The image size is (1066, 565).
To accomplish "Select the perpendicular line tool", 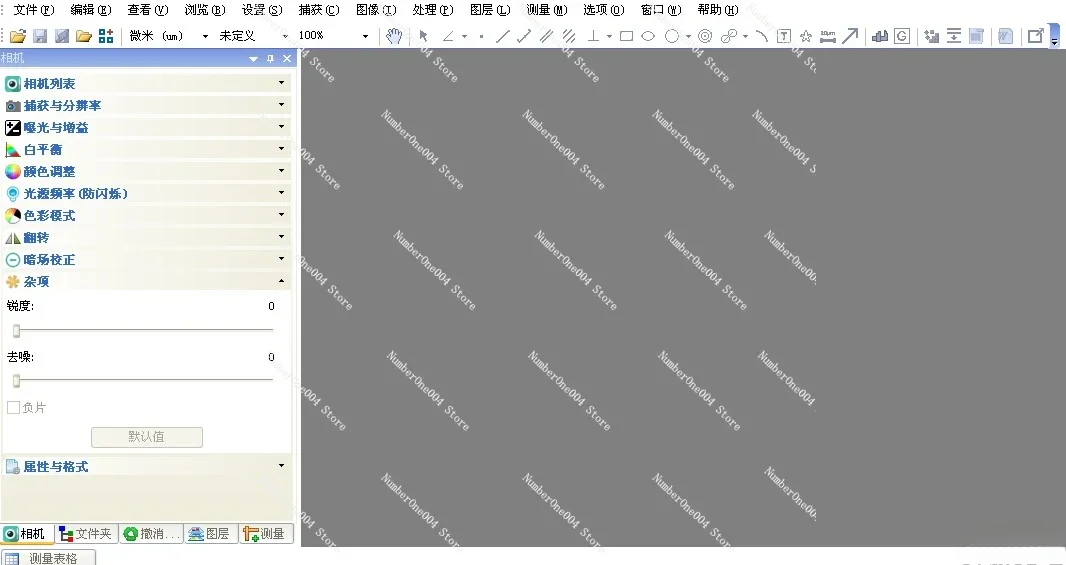I will click(x=593, y=36).
